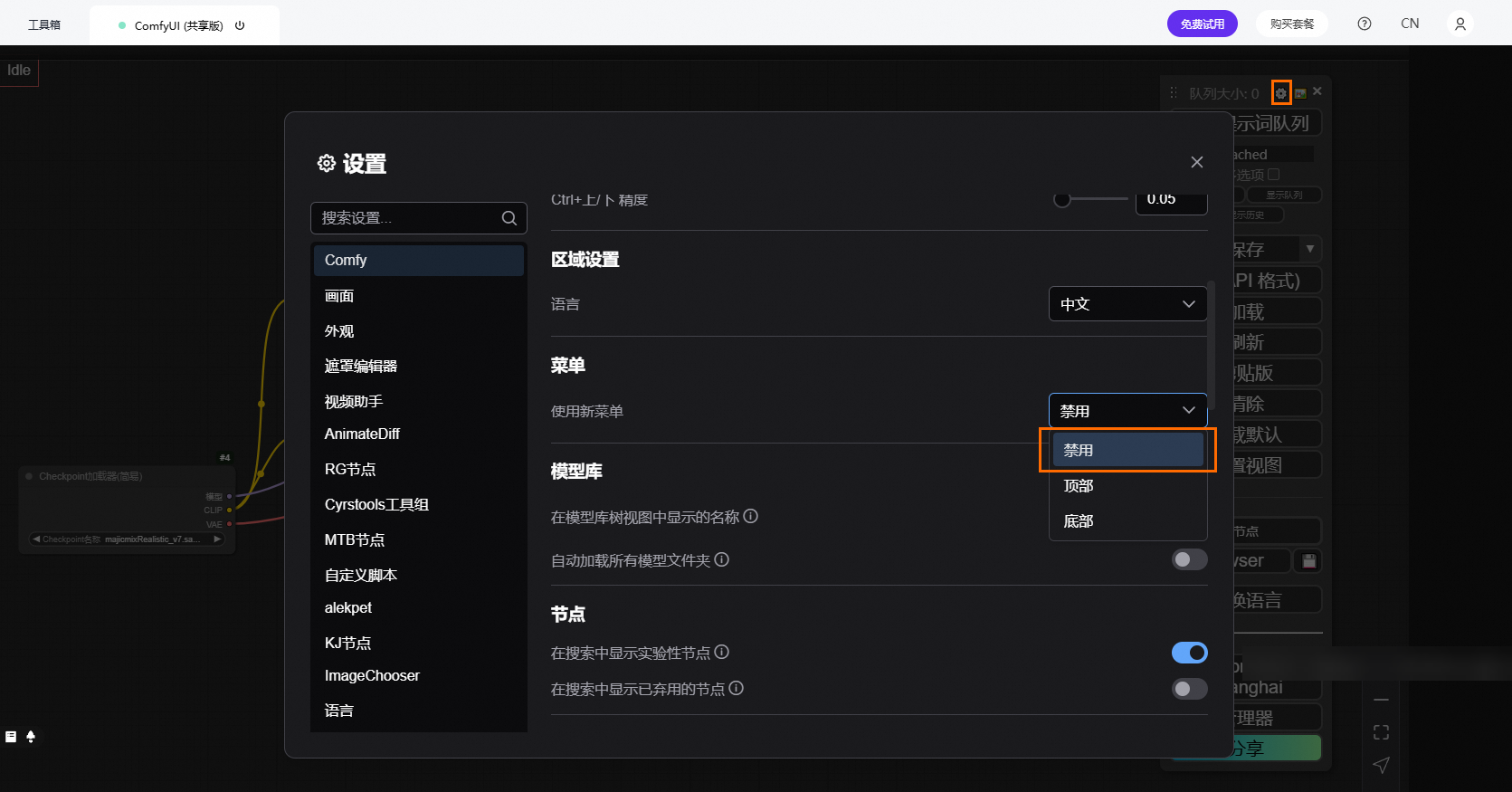Open ImageChooser settings category
1512x792 pixels.
click(419, 675)
